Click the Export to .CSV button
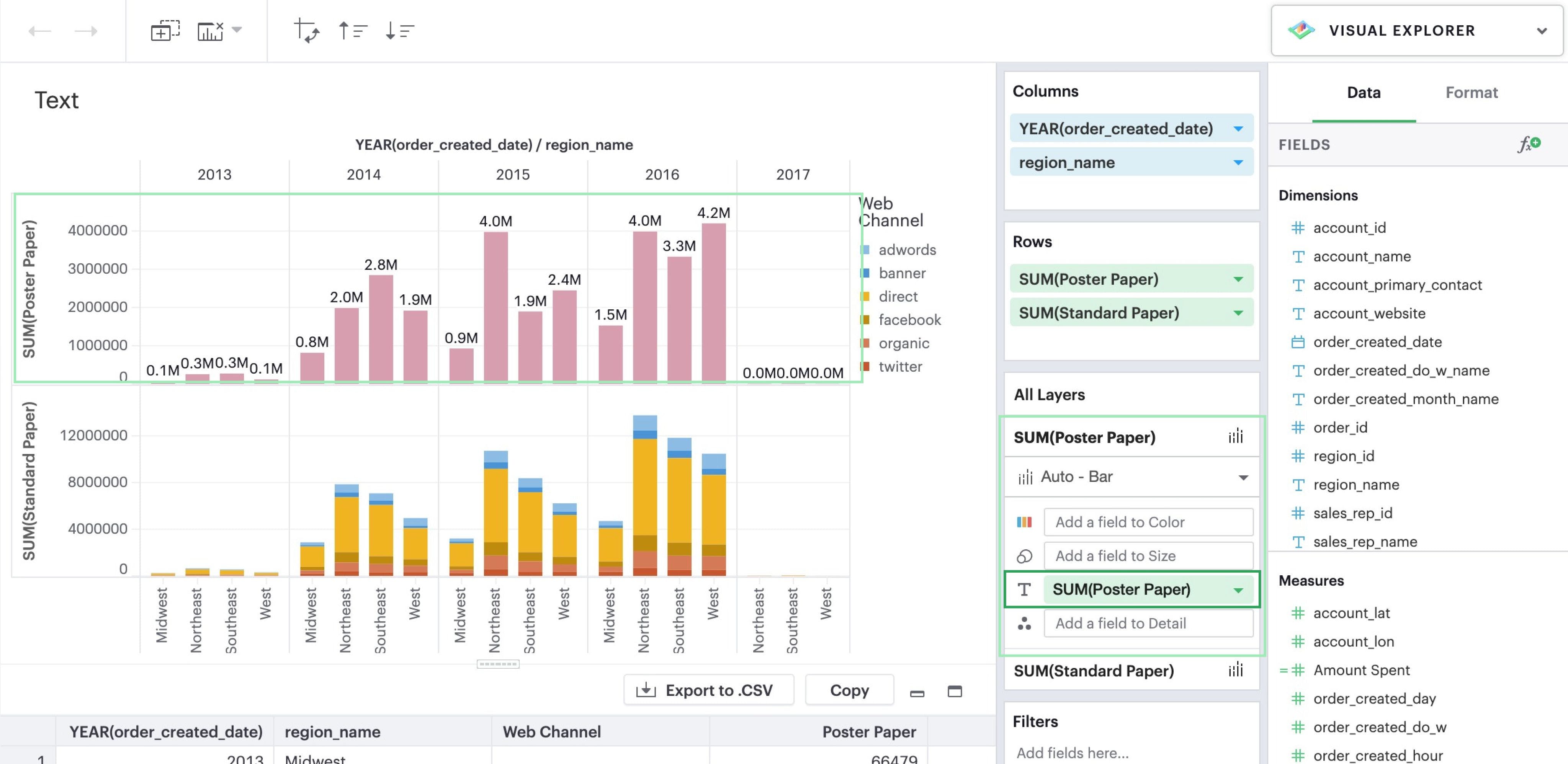1568x764 pixels. coord(708,690)
